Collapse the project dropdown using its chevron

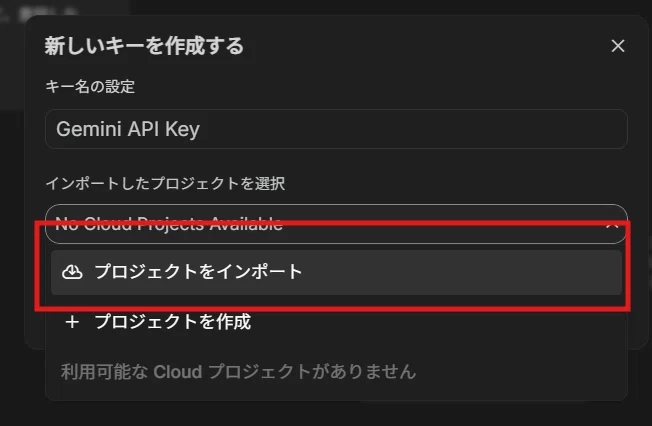(x=612, y=225)
